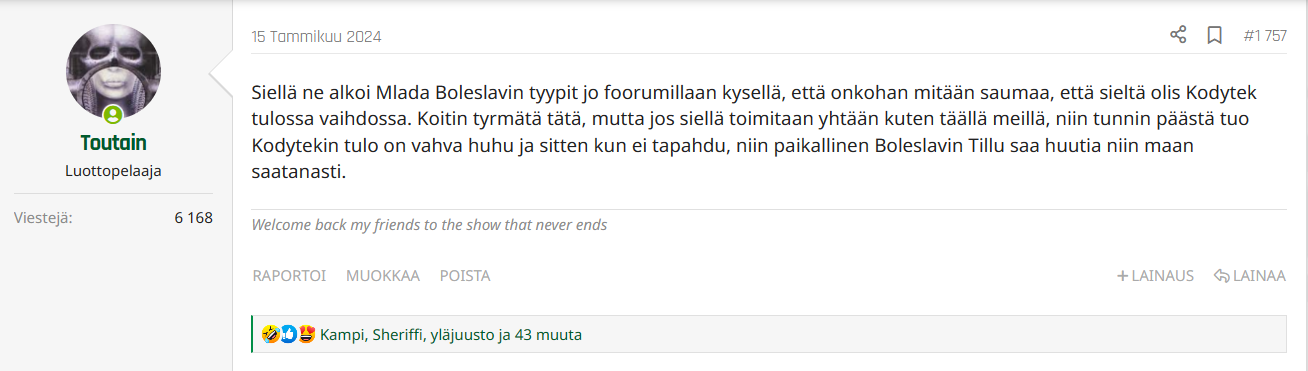This screenshot has width=1308, height=371.
Task: Click the green online status badge on avatar
Action: pos(113,115)
